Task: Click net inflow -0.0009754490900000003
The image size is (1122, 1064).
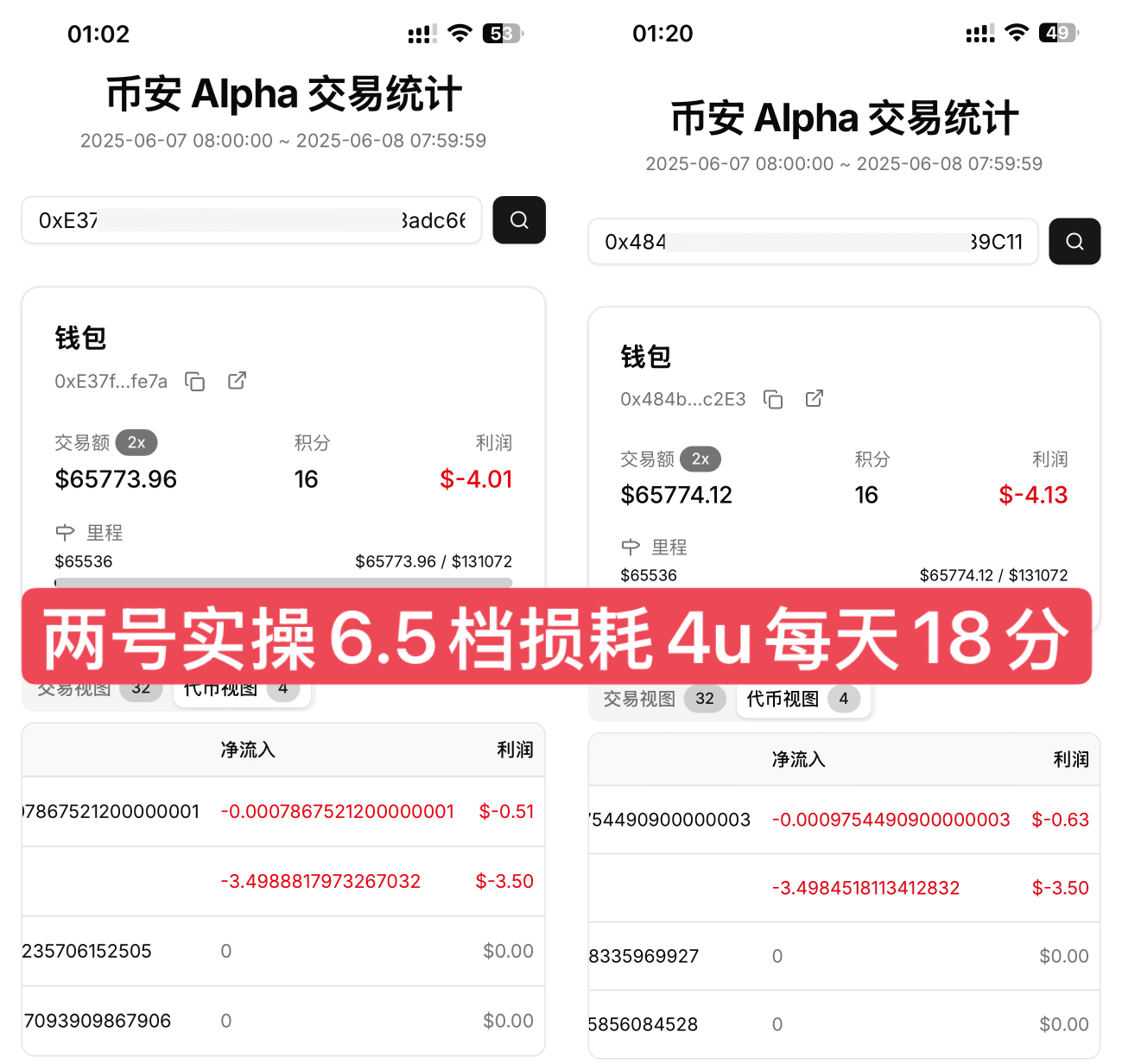Action: tap(891, 820)
